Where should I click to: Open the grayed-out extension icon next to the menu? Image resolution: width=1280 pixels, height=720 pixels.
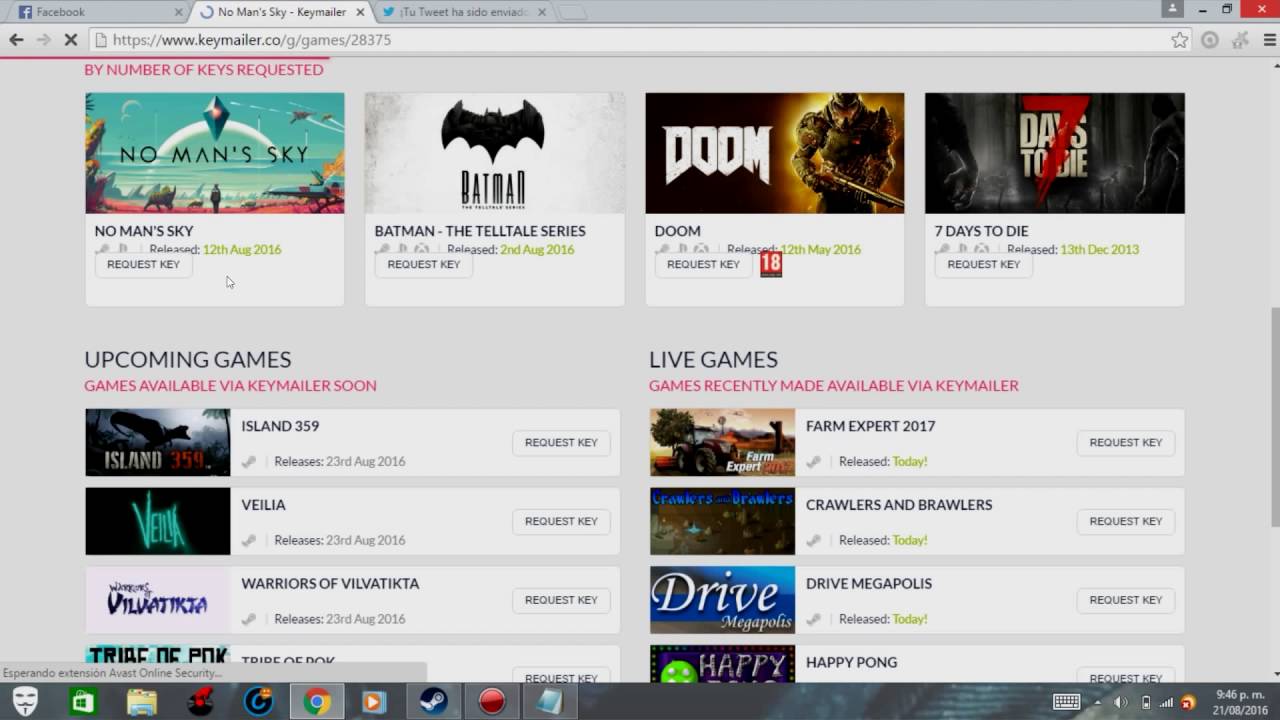1240,40
